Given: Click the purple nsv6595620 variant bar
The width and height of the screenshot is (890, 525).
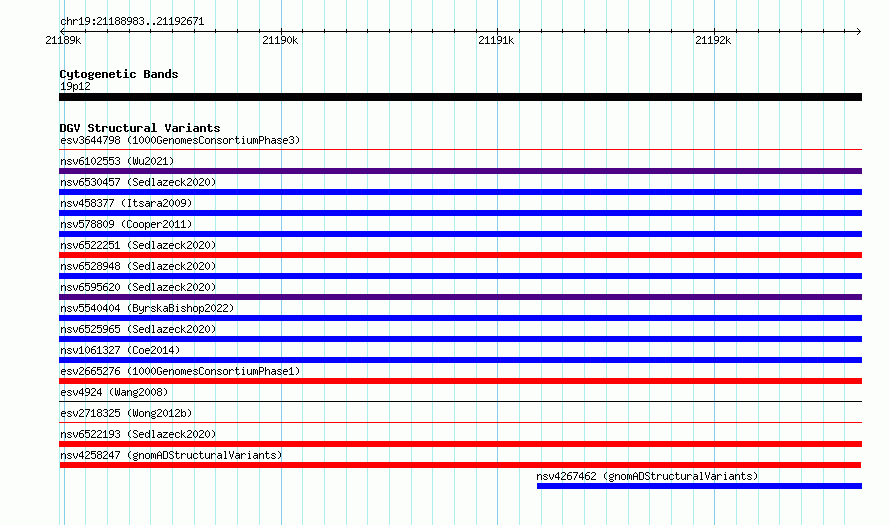Looking at the screenshot, I should [x=460, y=297].
